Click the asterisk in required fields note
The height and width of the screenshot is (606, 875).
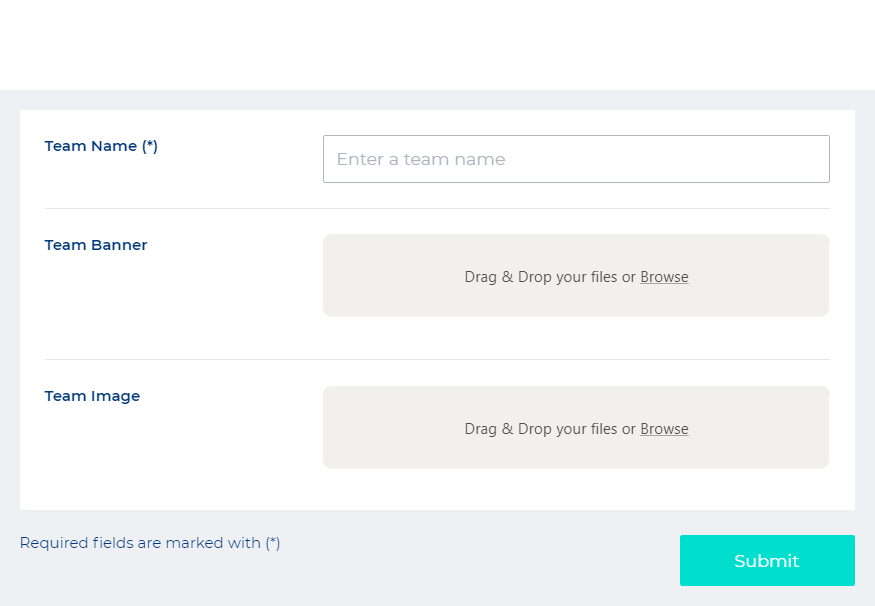272,542
